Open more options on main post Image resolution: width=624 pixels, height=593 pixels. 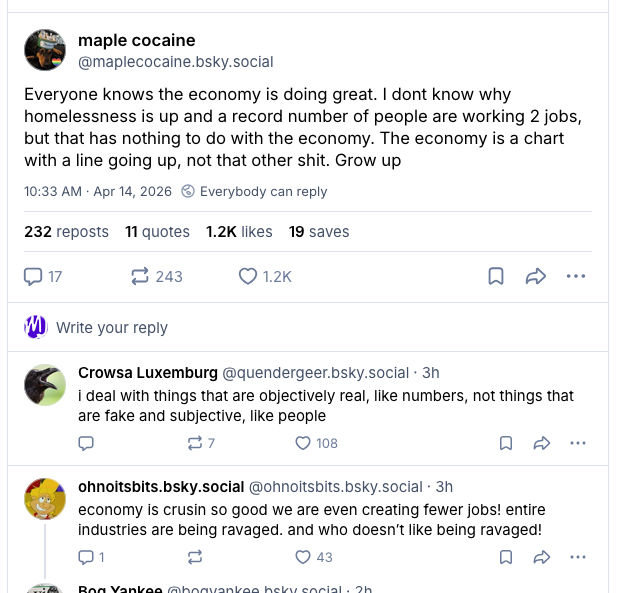coord(576,276)
